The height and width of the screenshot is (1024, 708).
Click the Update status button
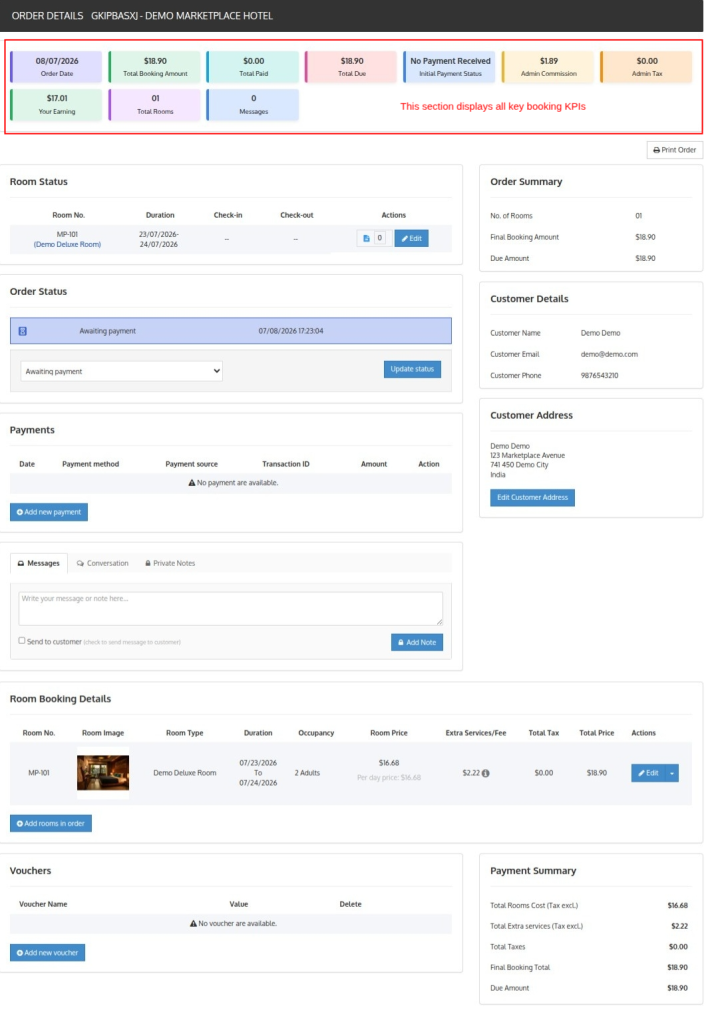click(x=412, y=370)
